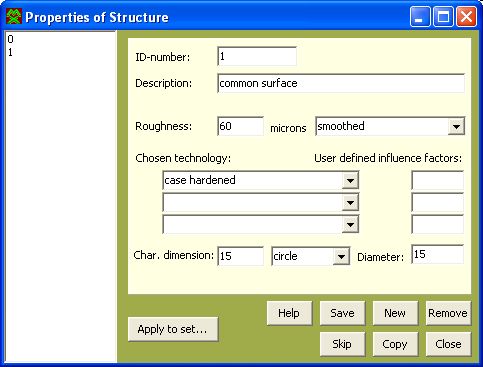Create a New structure entry

coord(395,313)
